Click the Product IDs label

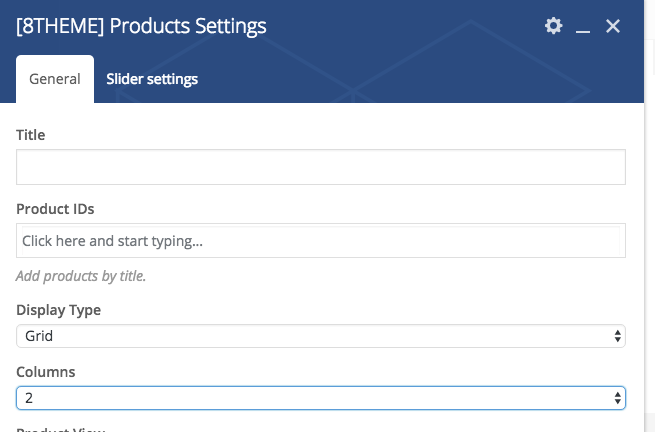(x=55, y=208)
